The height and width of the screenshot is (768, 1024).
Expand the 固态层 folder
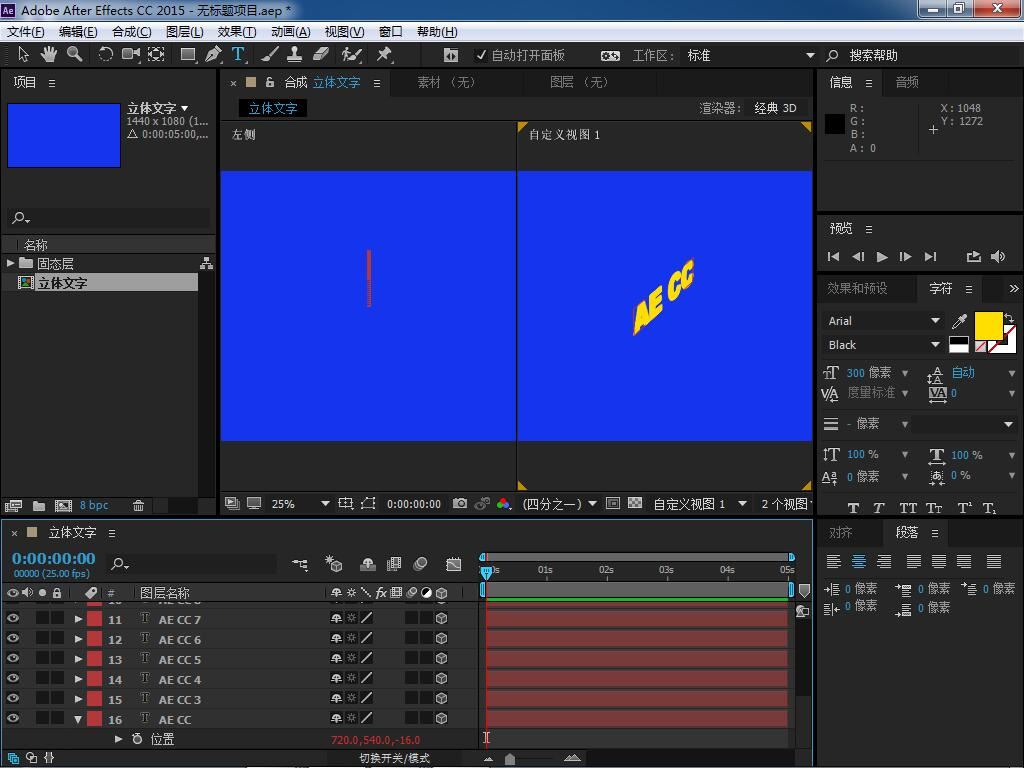(x=10, y=263)
